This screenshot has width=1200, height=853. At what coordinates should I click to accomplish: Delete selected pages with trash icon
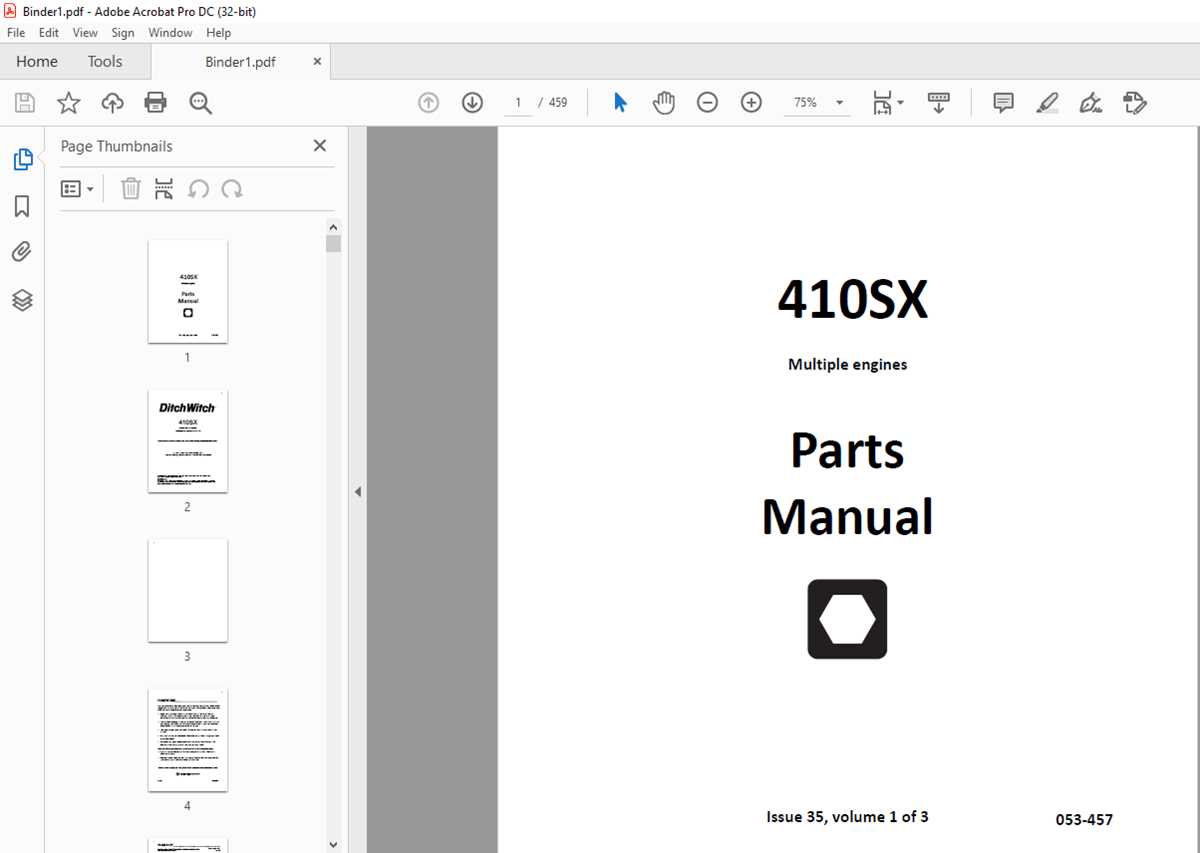tap(131, 189)
